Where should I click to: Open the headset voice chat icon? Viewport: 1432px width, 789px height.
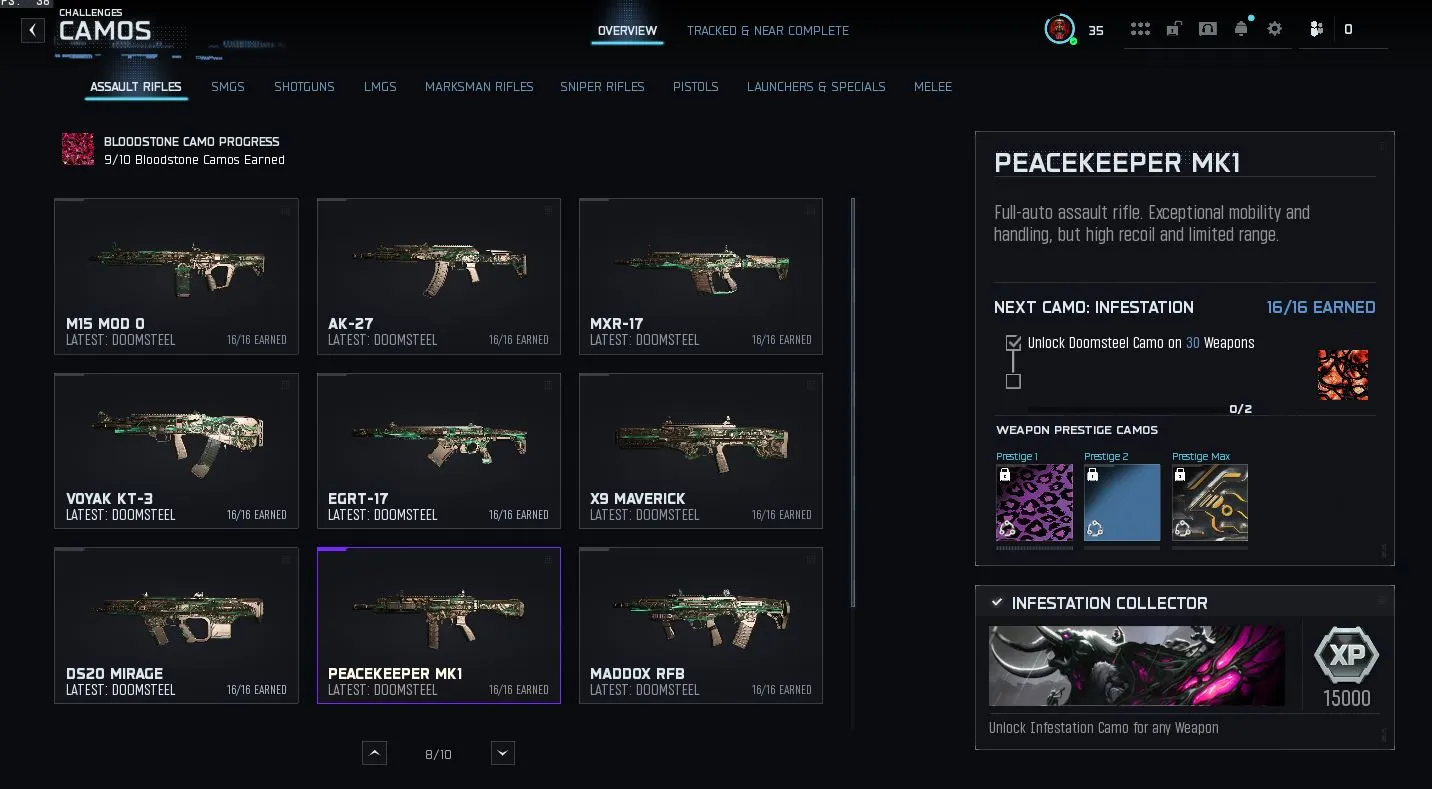point(1208,29)
